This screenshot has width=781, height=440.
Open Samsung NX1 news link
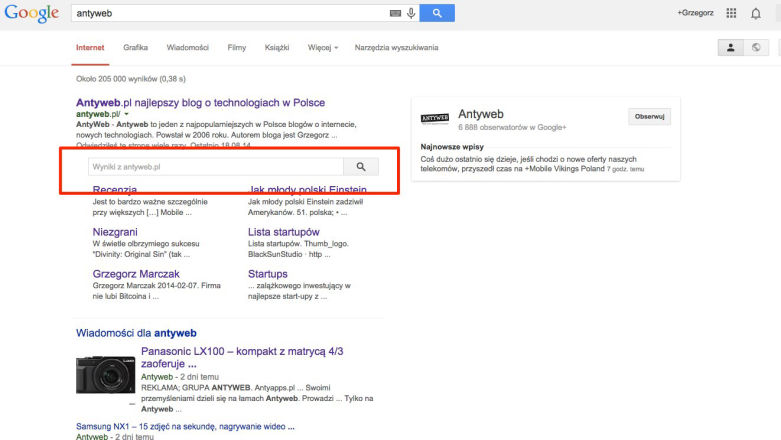(x=185, y=427)
